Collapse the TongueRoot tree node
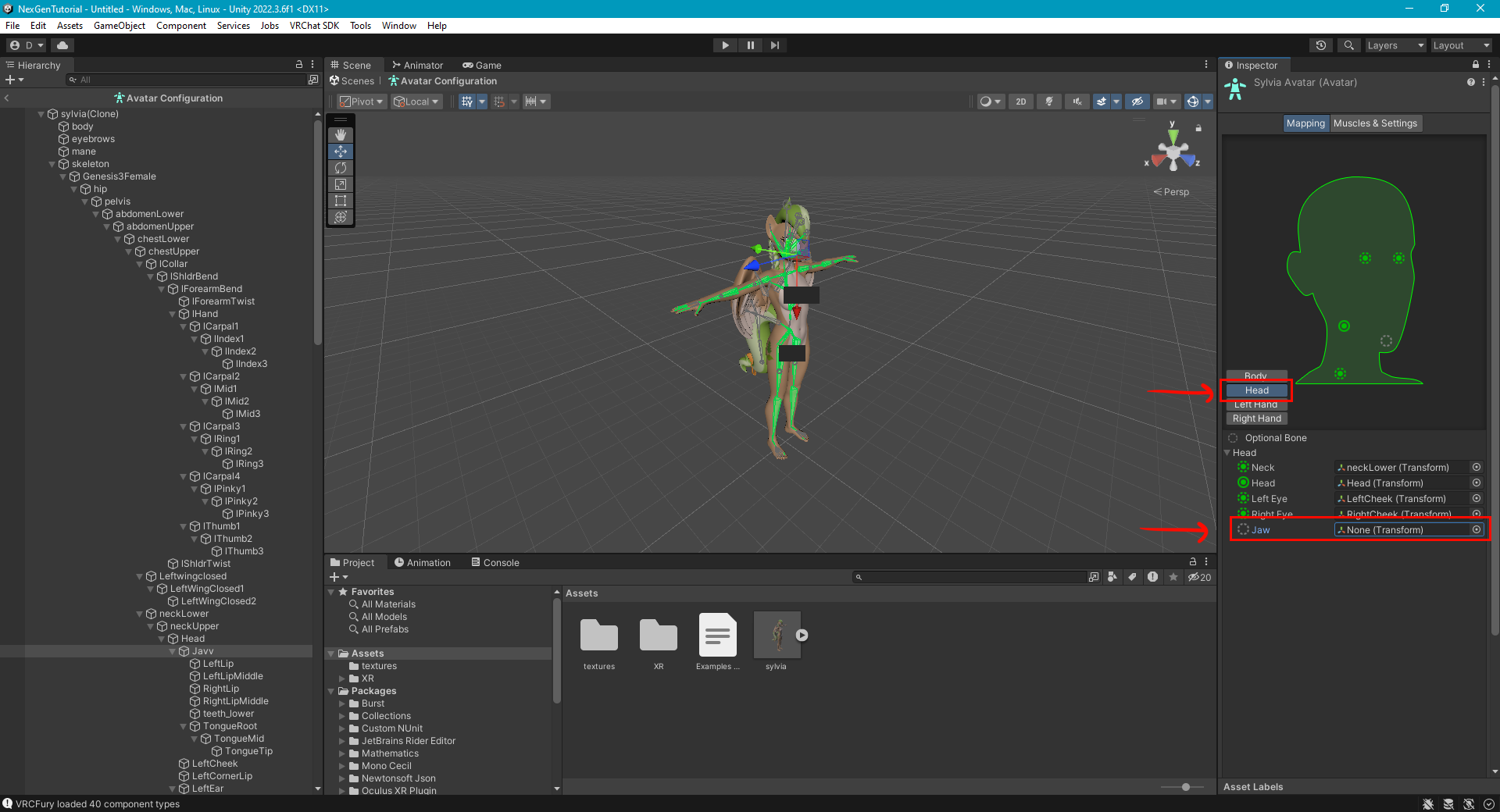Image resolution: width=1500 pixels, height=812 pixels. tap(184, 726)
